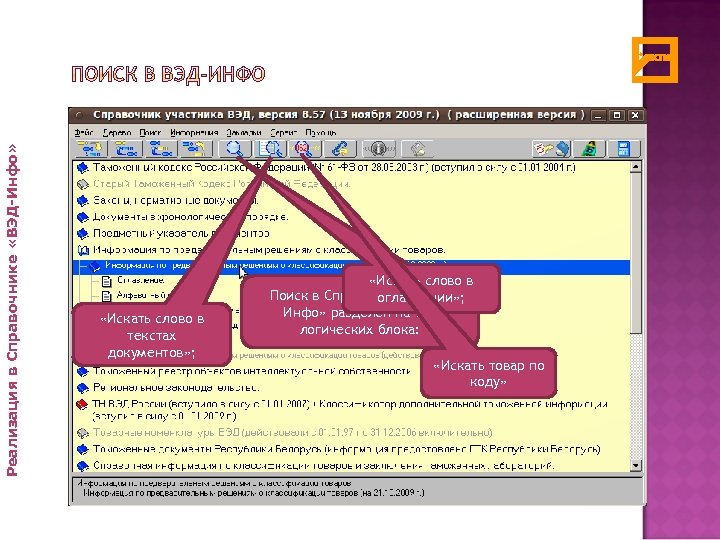Select the Информация по предварительным решениям parent row
Viewport: 720px width, 540px height.
pyautogui.click(x=269, y=251)
